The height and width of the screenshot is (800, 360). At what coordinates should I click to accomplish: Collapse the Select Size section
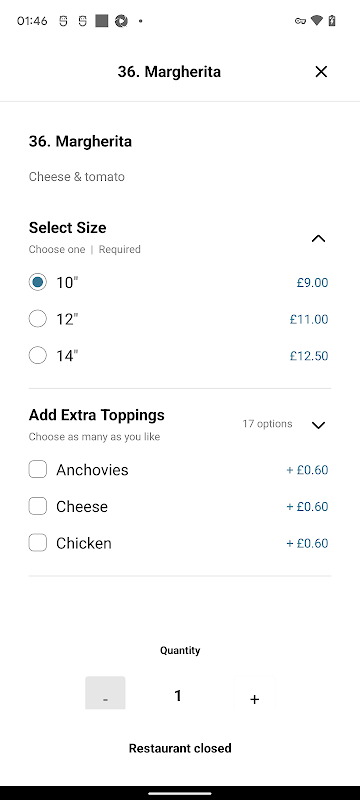(318, 238)
